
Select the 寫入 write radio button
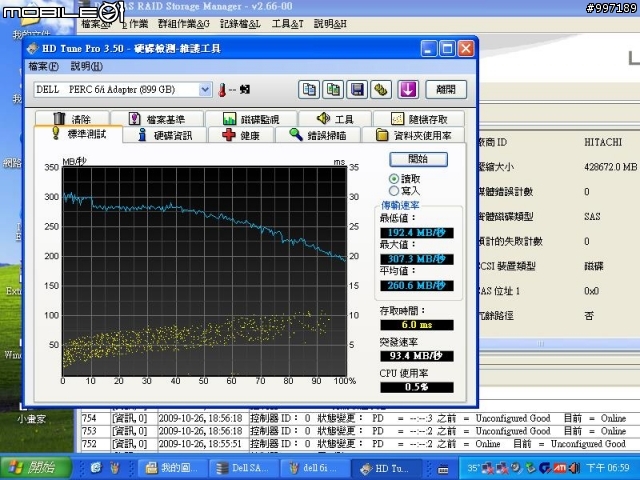click(394, 191)
